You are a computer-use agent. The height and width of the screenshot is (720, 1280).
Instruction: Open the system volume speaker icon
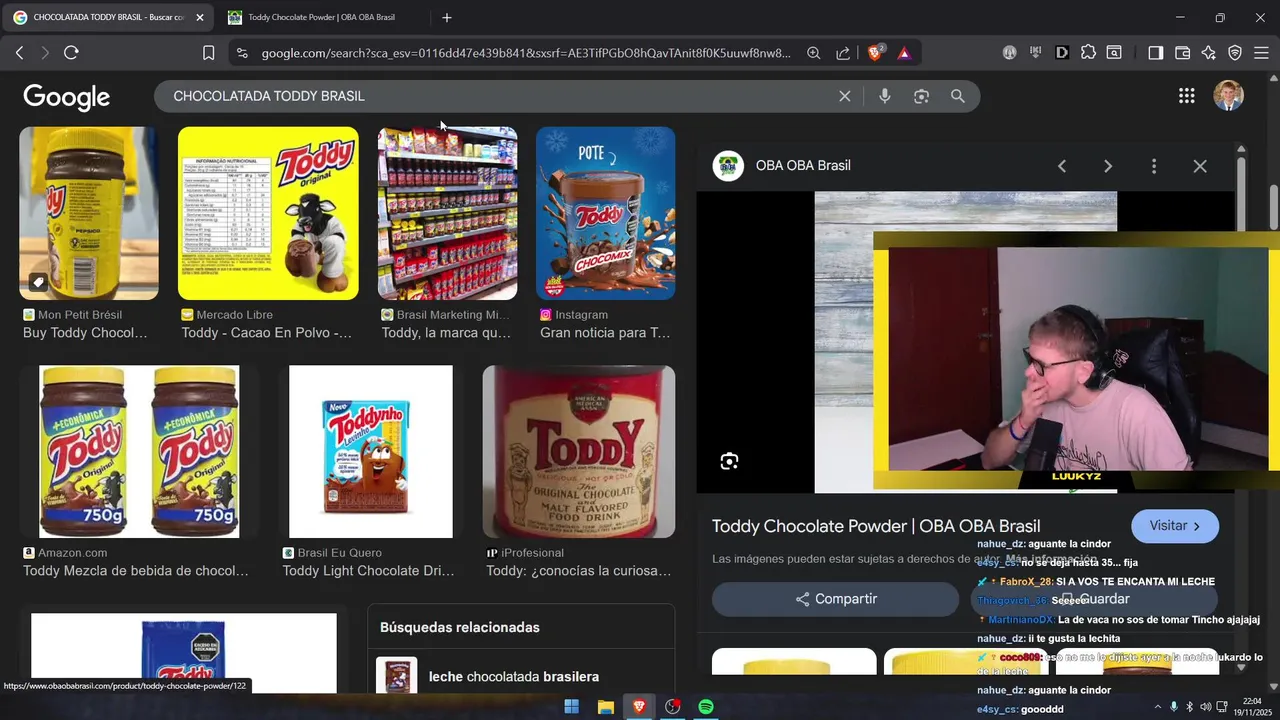point(1205,707)
